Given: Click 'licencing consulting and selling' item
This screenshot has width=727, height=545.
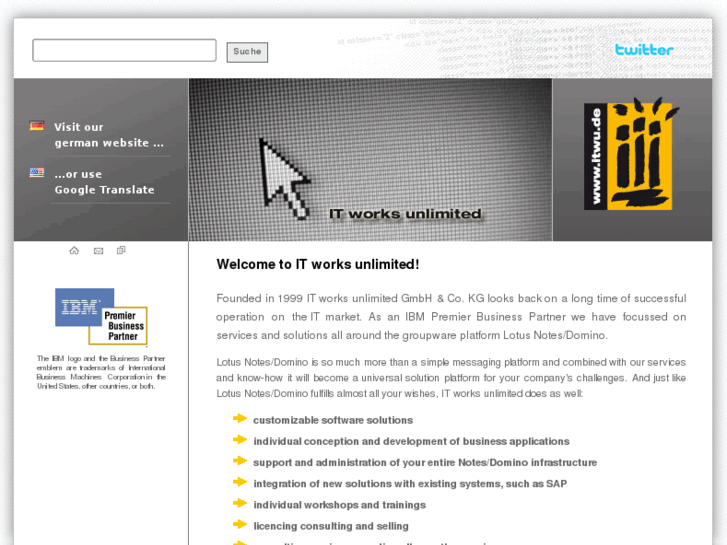Looking at the screenshot, I should pos(331,526).
